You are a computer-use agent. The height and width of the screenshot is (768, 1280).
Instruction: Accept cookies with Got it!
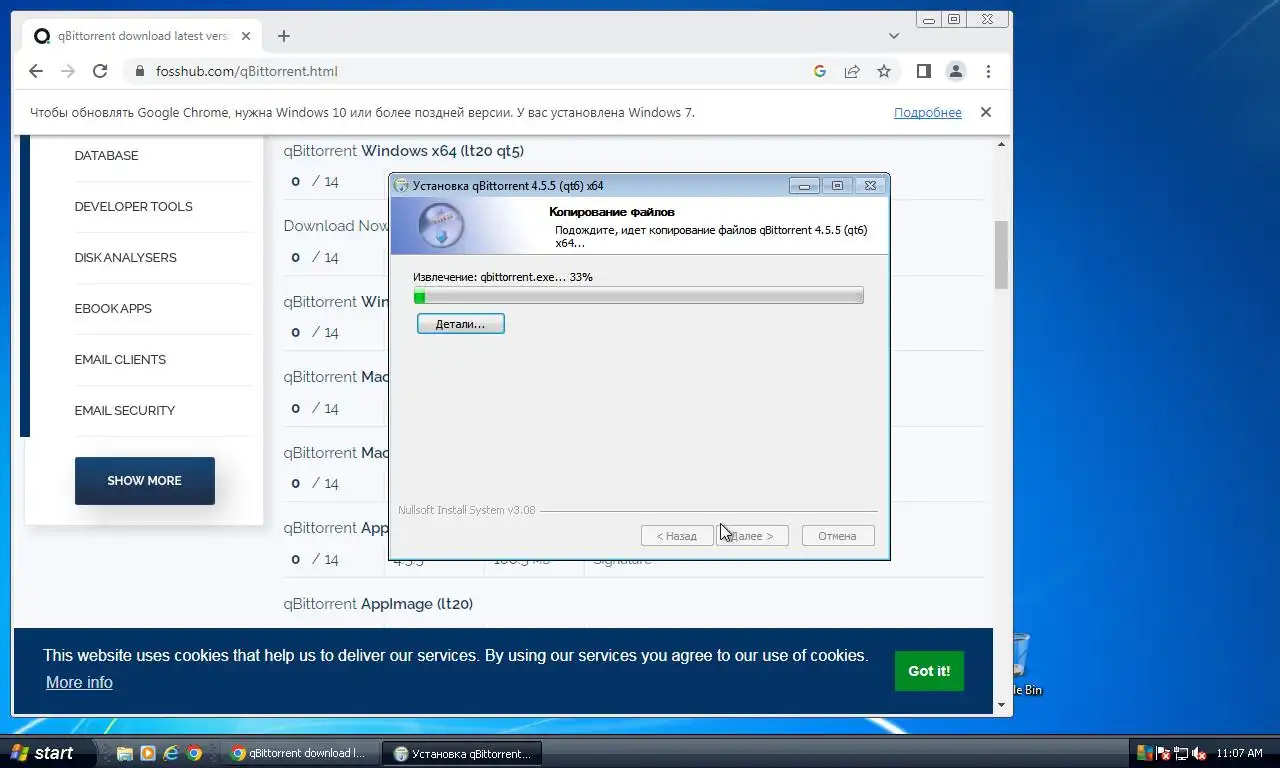point(929,671)
